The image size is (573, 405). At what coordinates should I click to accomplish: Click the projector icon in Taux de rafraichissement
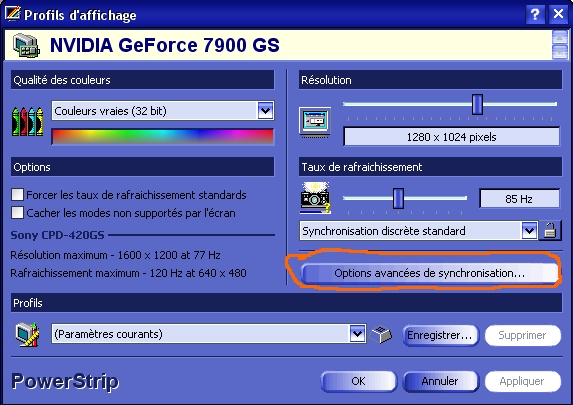pyautogui.click(x=315, y=198)
